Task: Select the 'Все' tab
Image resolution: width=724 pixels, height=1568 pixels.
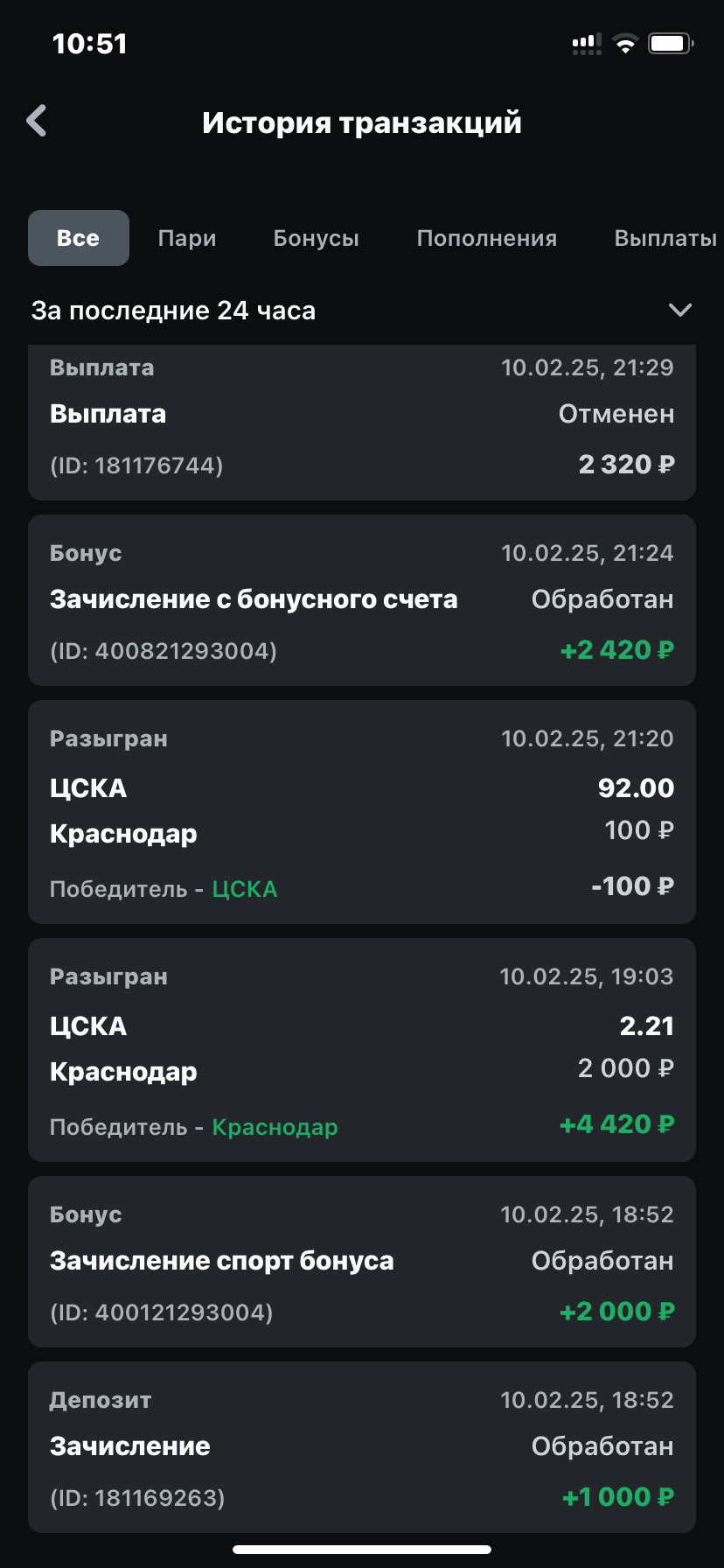Action: 79,238
